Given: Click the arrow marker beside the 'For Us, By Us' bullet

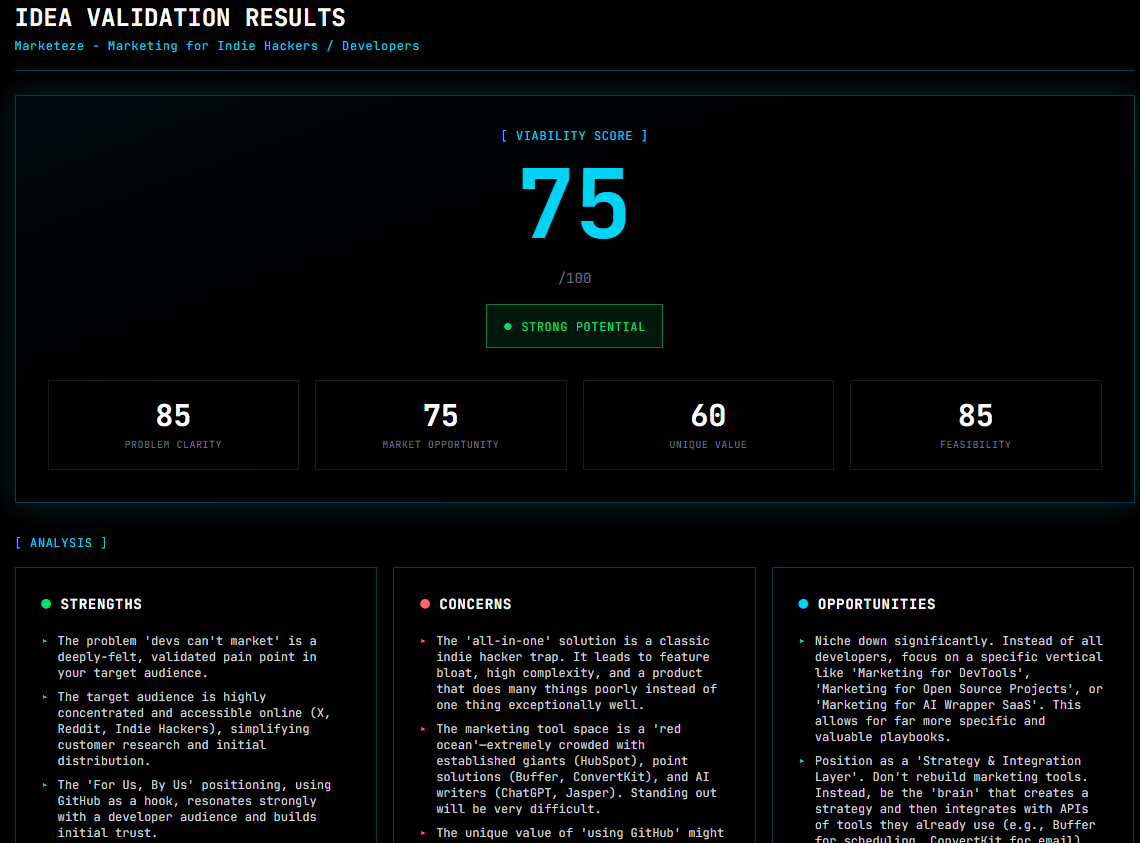Looking at the screenshot, I should point(45,785).
